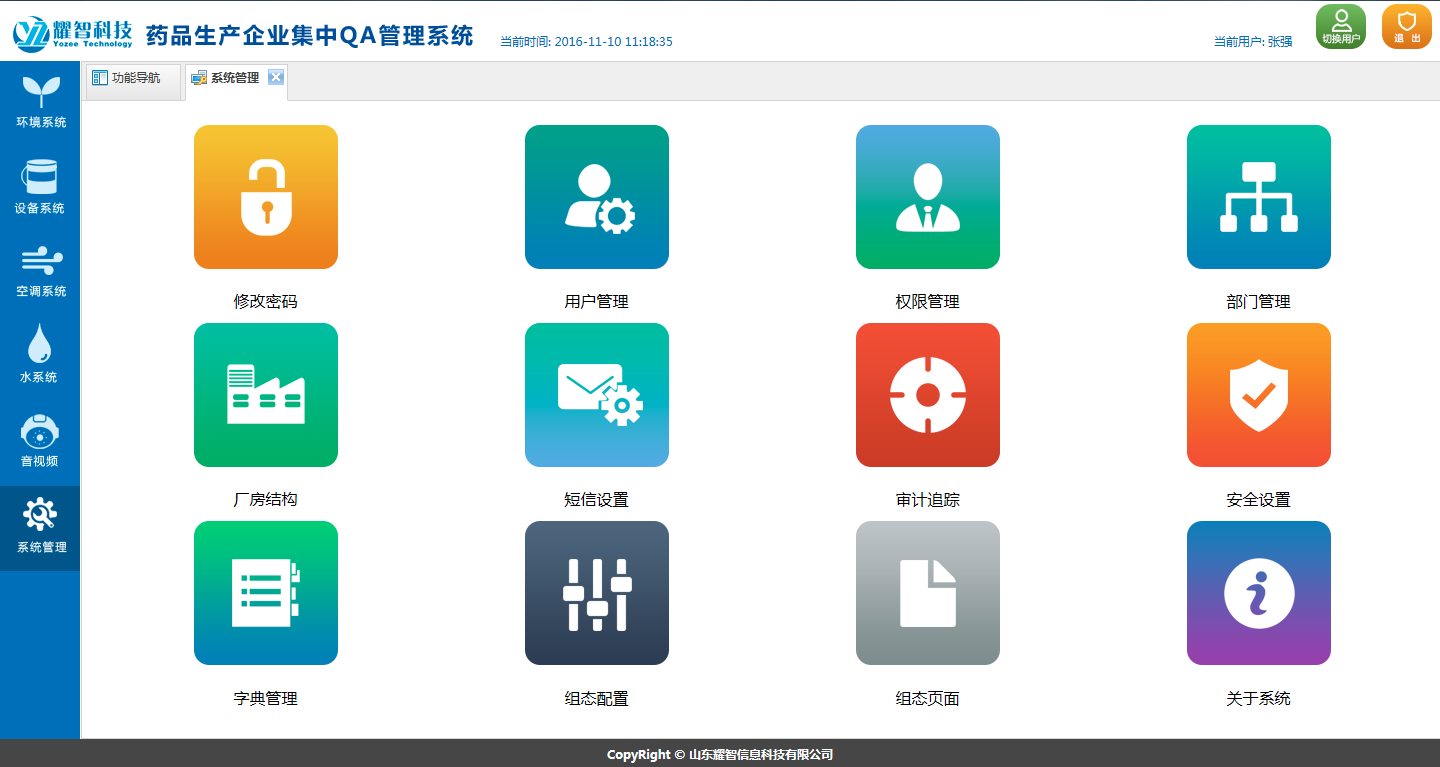The width and height of the screenshot is (1440, 767).
Task: Open 用户管理 user settings icon
Action: point(596,197)
